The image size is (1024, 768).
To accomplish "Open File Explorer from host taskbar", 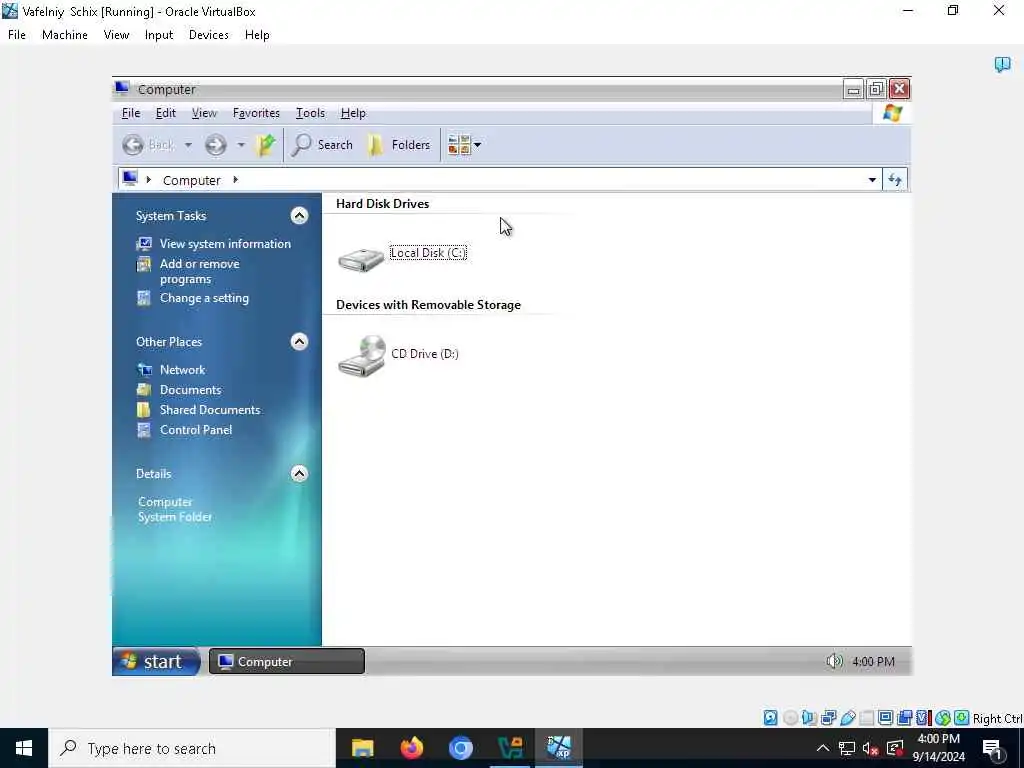I will pos(362,748).
